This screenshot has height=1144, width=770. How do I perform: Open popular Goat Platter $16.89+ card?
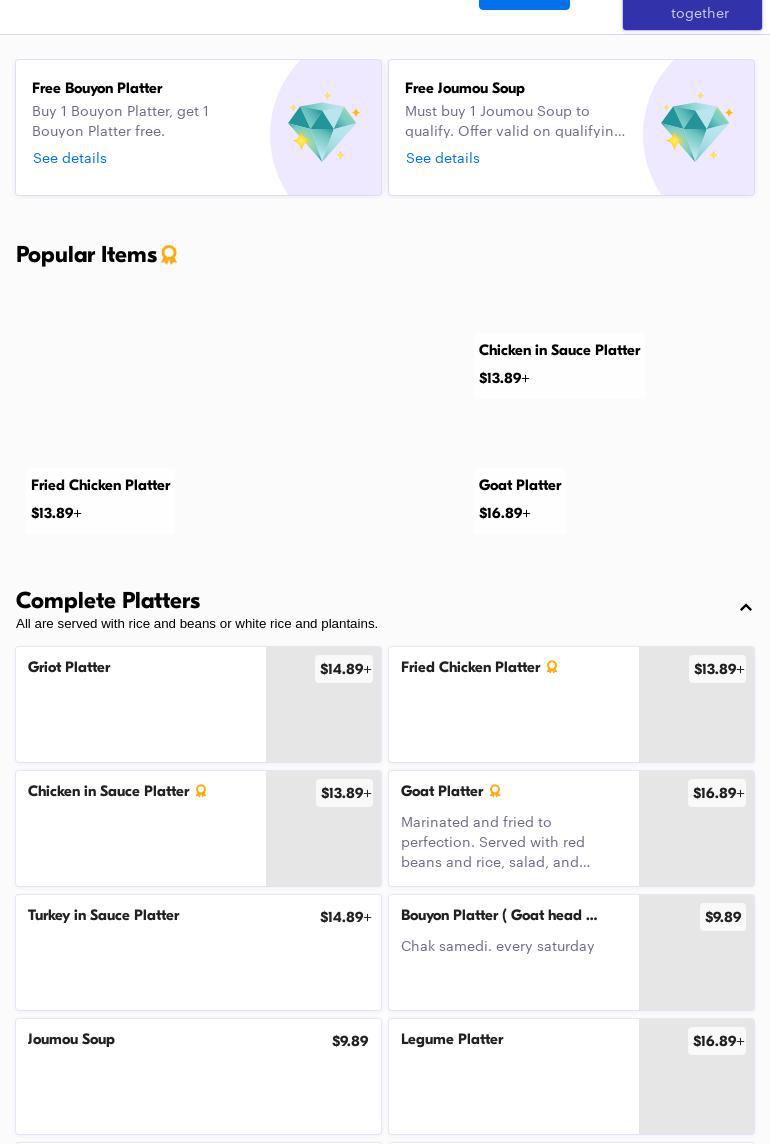pyautogui.click(x=520, y=499)
